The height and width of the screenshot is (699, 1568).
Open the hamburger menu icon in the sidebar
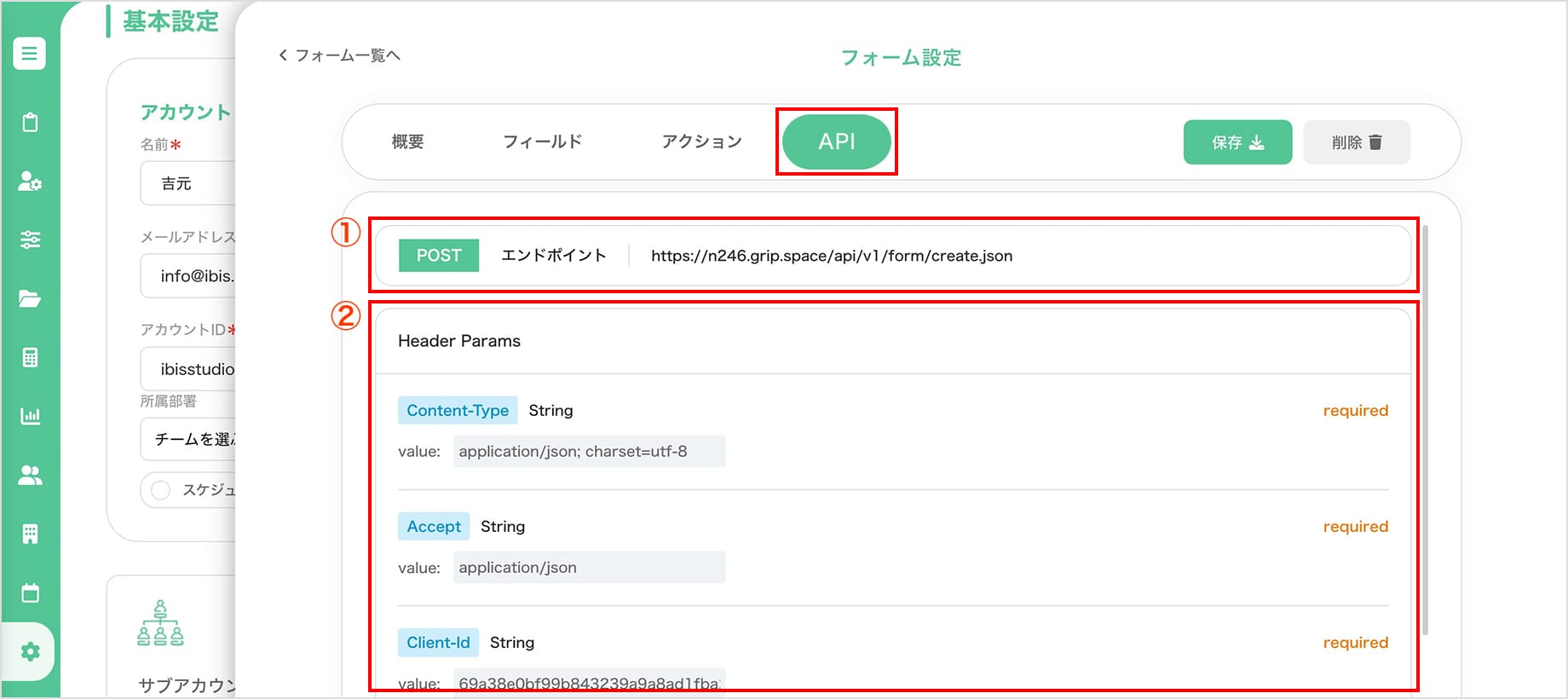pyautogui.click(x=30, y=54)
